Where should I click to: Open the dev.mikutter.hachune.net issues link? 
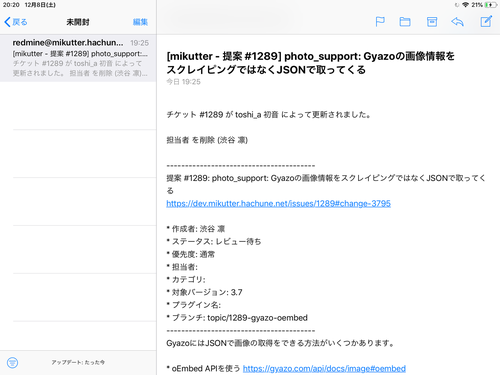click(x=278, y=203)
